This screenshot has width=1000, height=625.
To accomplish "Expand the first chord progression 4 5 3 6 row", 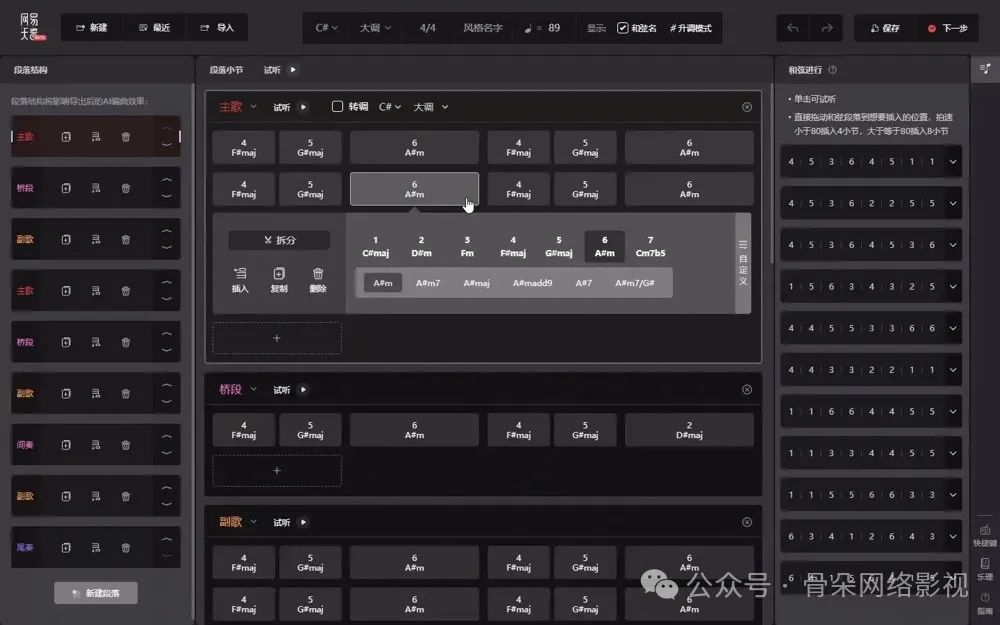I will click(953, 162).
